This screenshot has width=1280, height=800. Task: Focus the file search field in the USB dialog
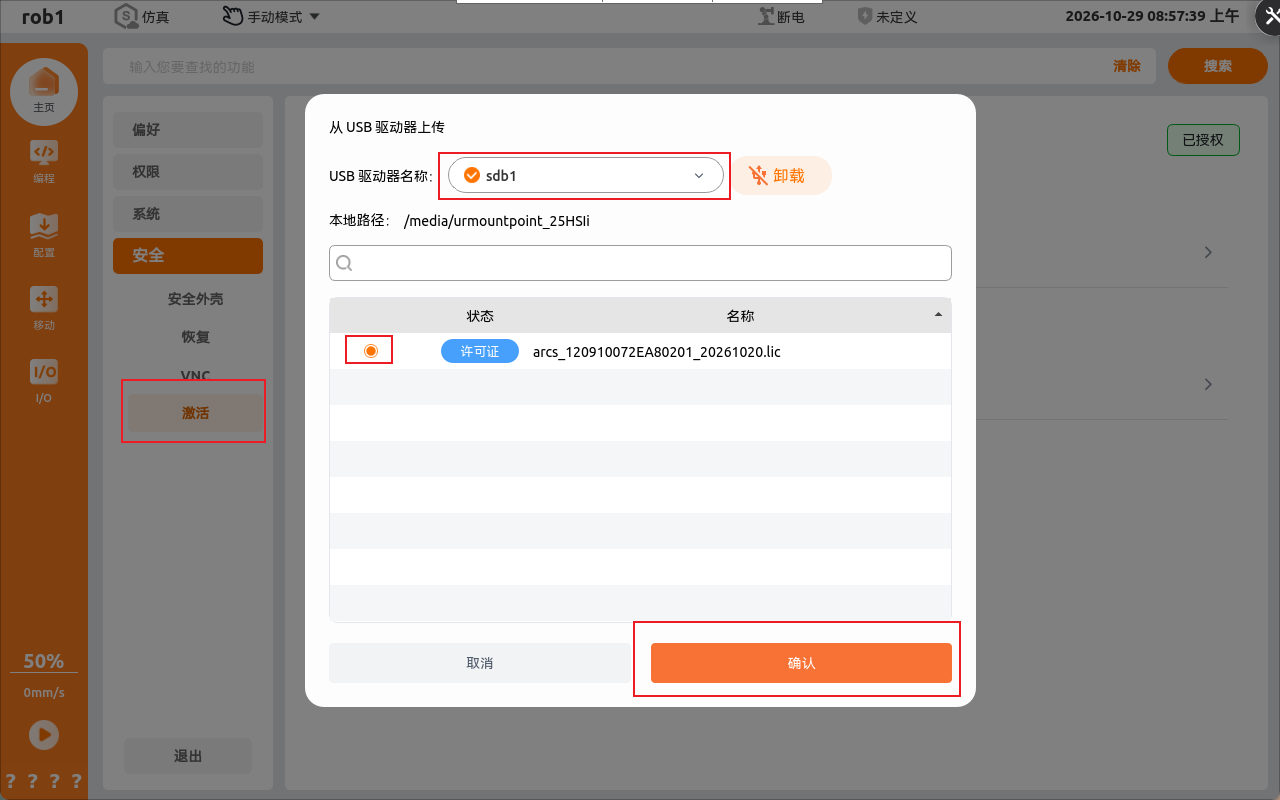[640, 263]
